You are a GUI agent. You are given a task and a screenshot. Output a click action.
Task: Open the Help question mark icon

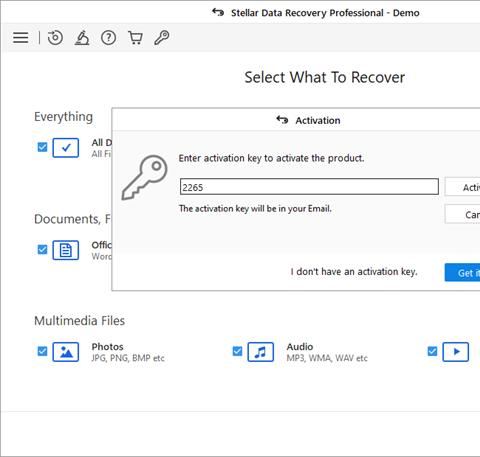[108, 38]
